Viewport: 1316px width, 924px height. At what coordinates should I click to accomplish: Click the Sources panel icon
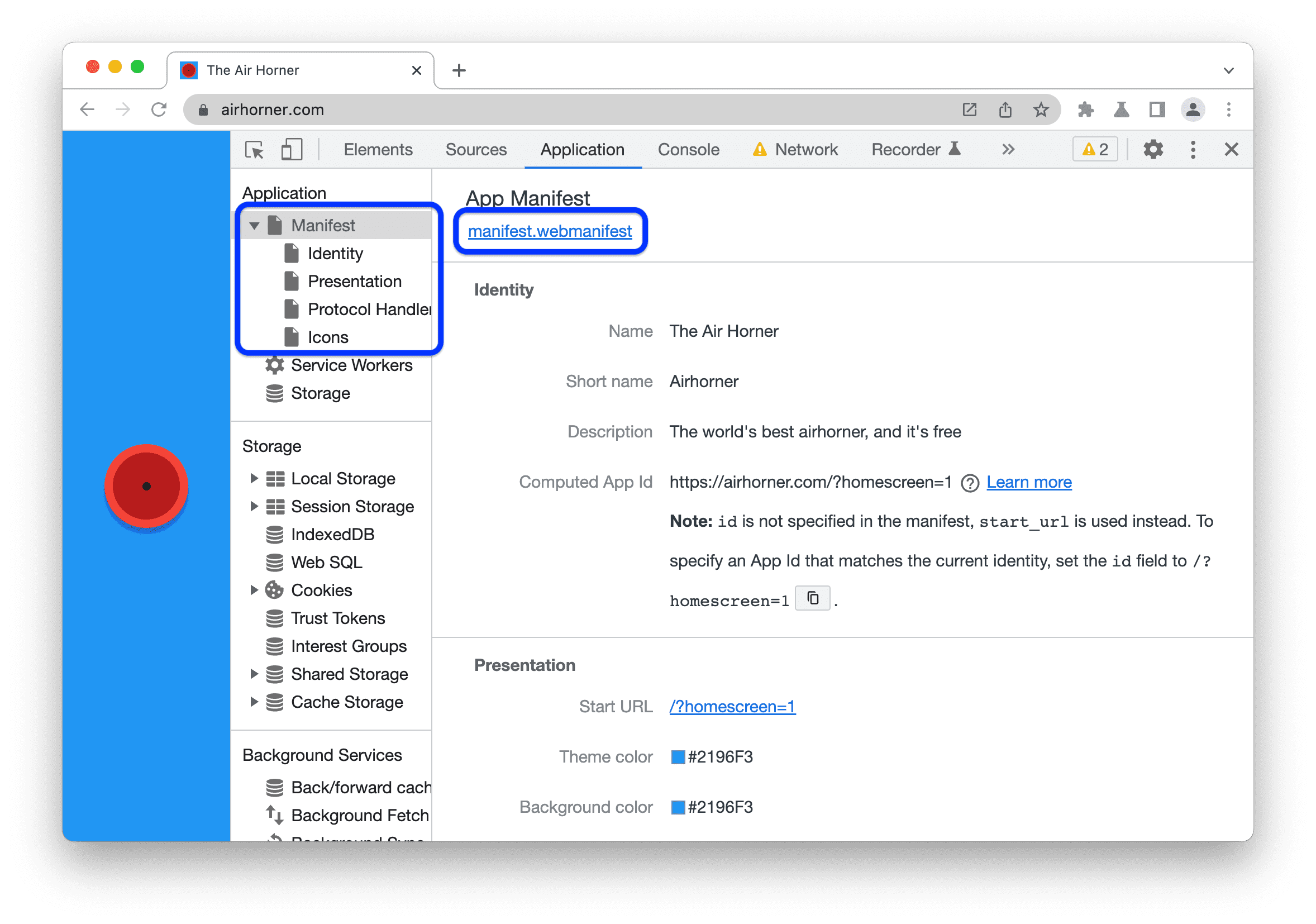(475, 150)
